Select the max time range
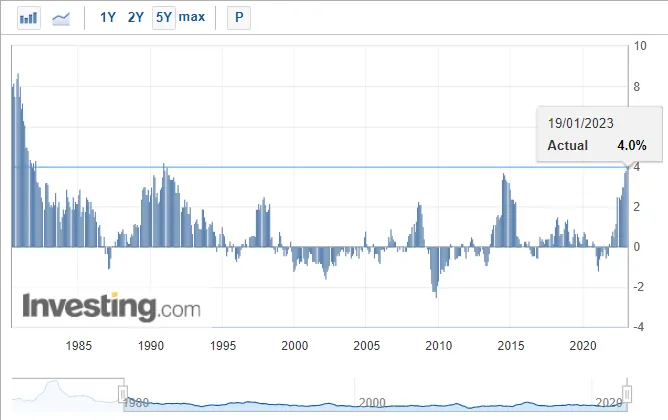The width and height of the screenshot is (668, 420). point(192,17)
